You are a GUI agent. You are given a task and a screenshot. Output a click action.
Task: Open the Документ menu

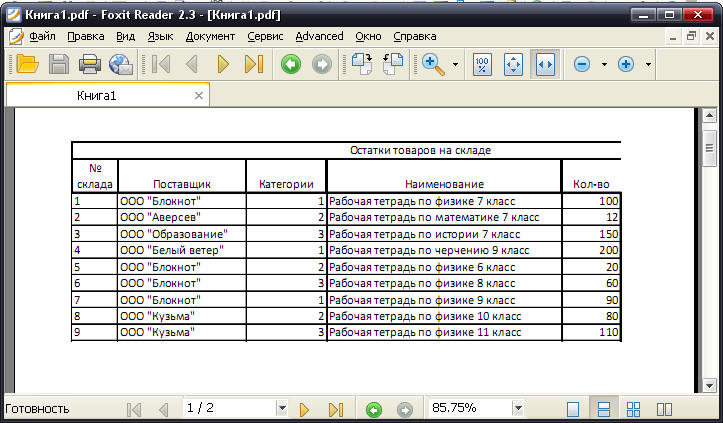(210, 36)
